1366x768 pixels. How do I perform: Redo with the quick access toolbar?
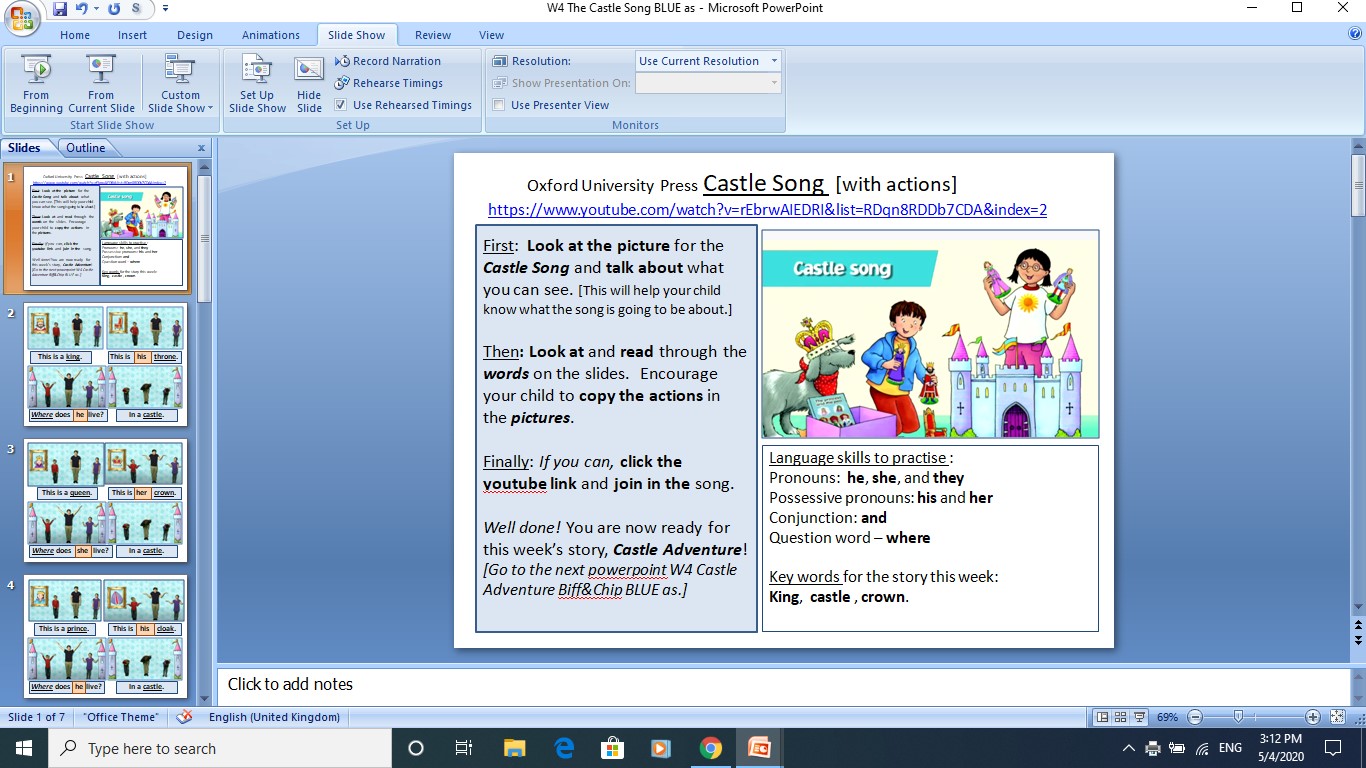113,9
